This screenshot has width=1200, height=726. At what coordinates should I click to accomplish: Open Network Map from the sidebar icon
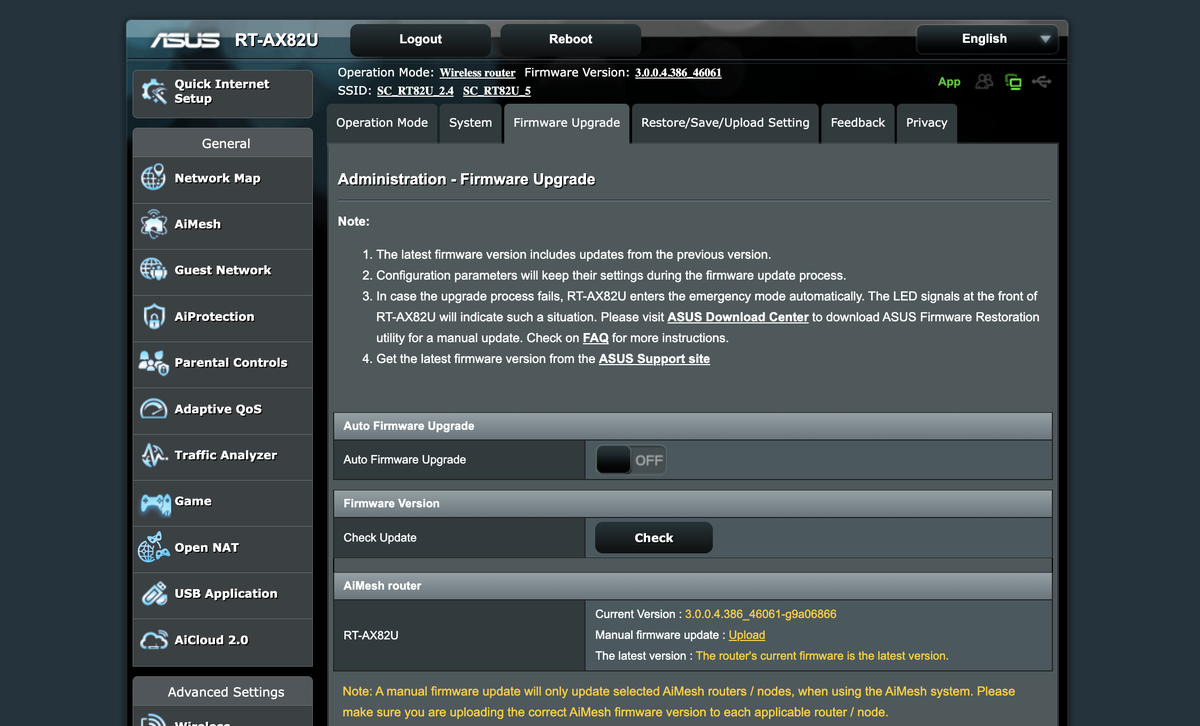click(153, 178)
